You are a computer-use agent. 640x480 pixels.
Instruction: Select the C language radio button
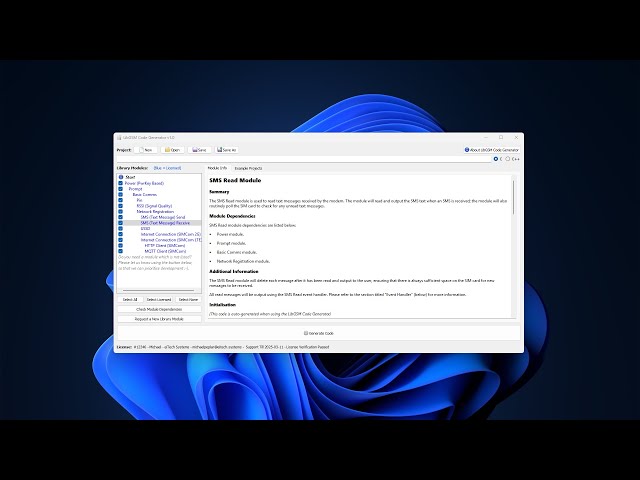coord(496,159)
